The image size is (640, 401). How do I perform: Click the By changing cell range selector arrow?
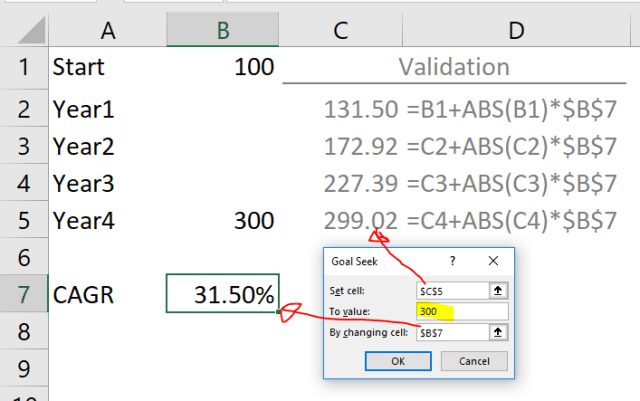[498, 332]
